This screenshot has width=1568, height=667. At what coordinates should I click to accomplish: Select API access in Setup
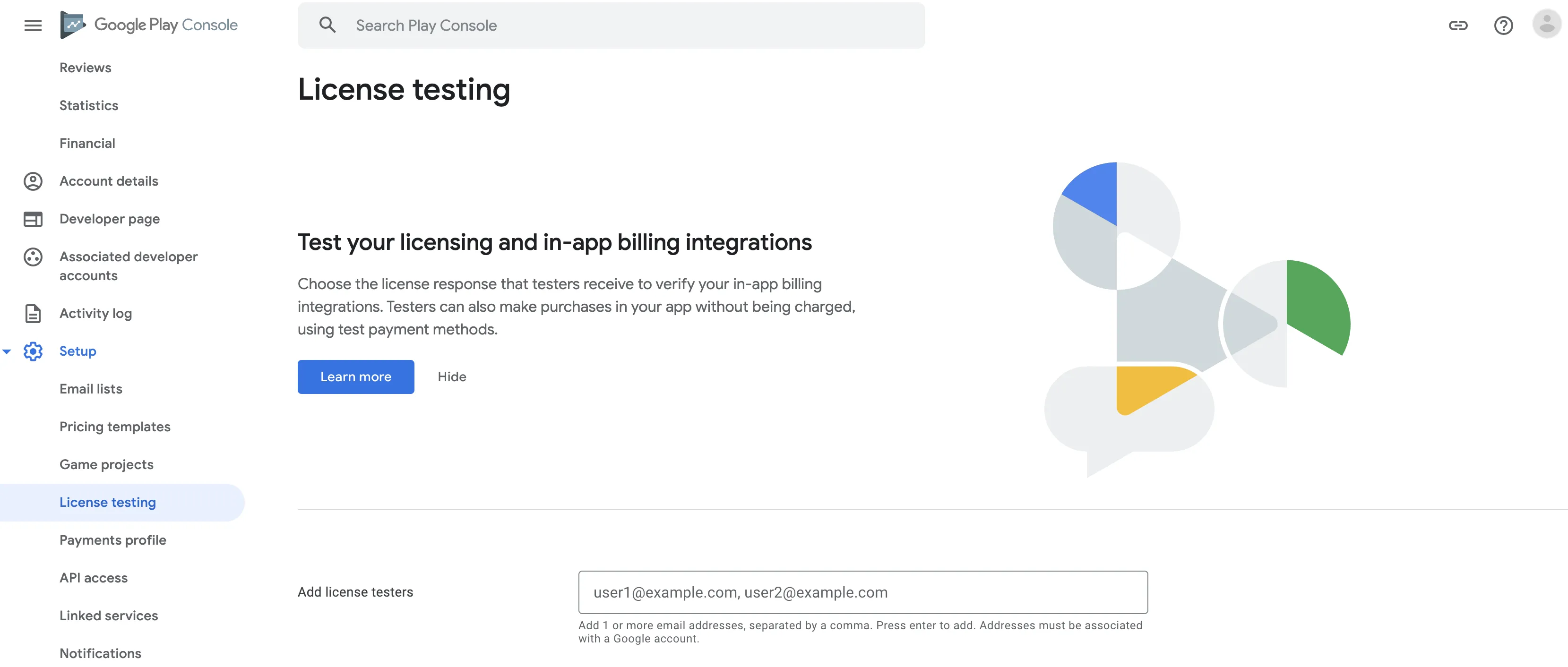(93, 577)
